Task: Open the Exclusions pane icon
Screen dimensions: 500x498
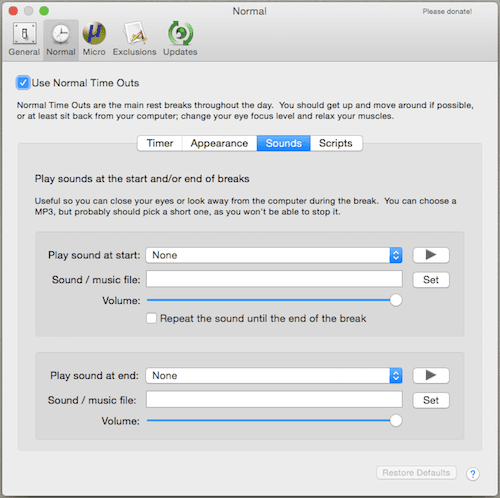Action: click(x=135, y=33)
